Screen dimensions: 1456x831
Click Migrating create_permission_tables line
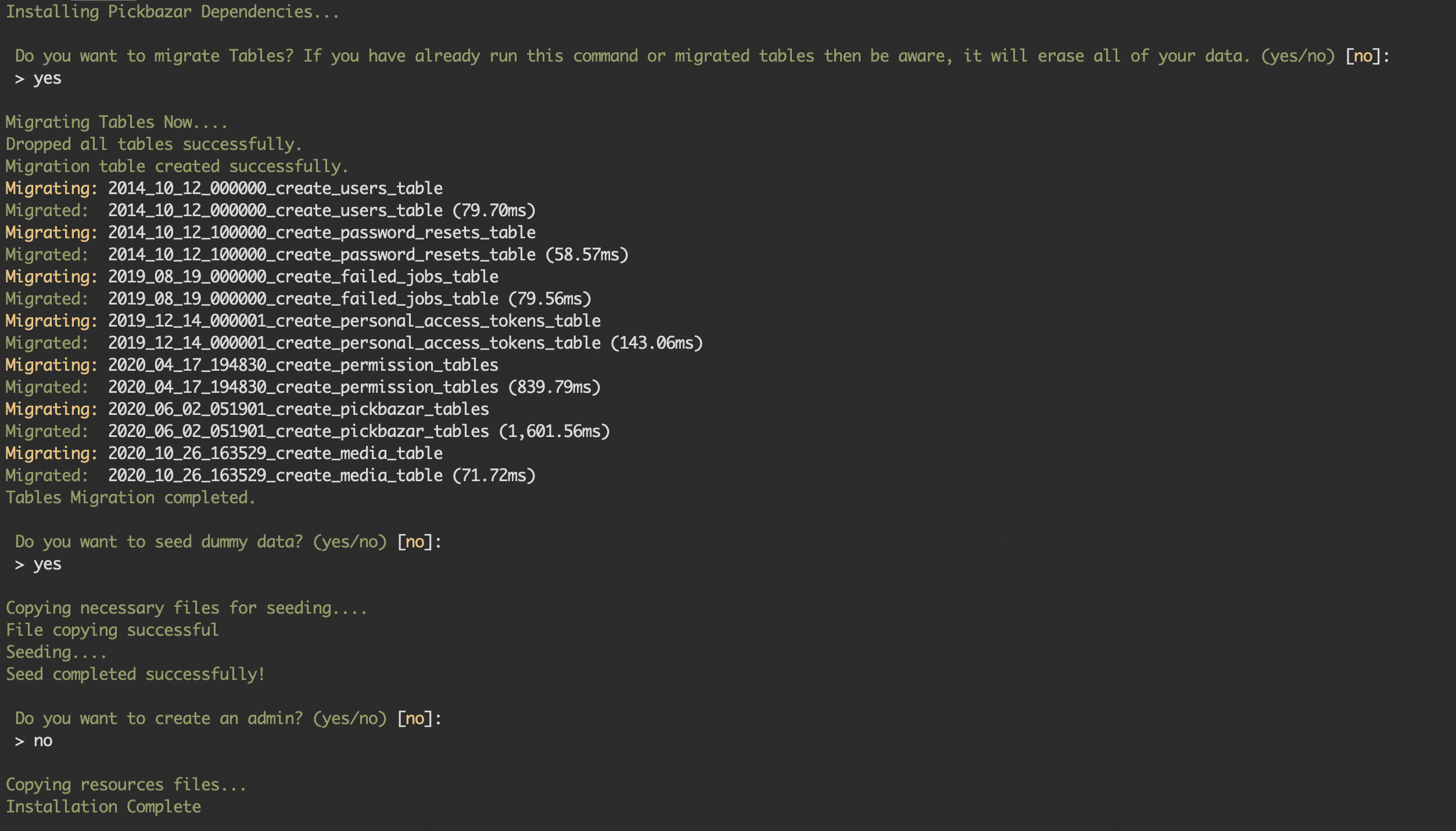click(x=252, y=366)
